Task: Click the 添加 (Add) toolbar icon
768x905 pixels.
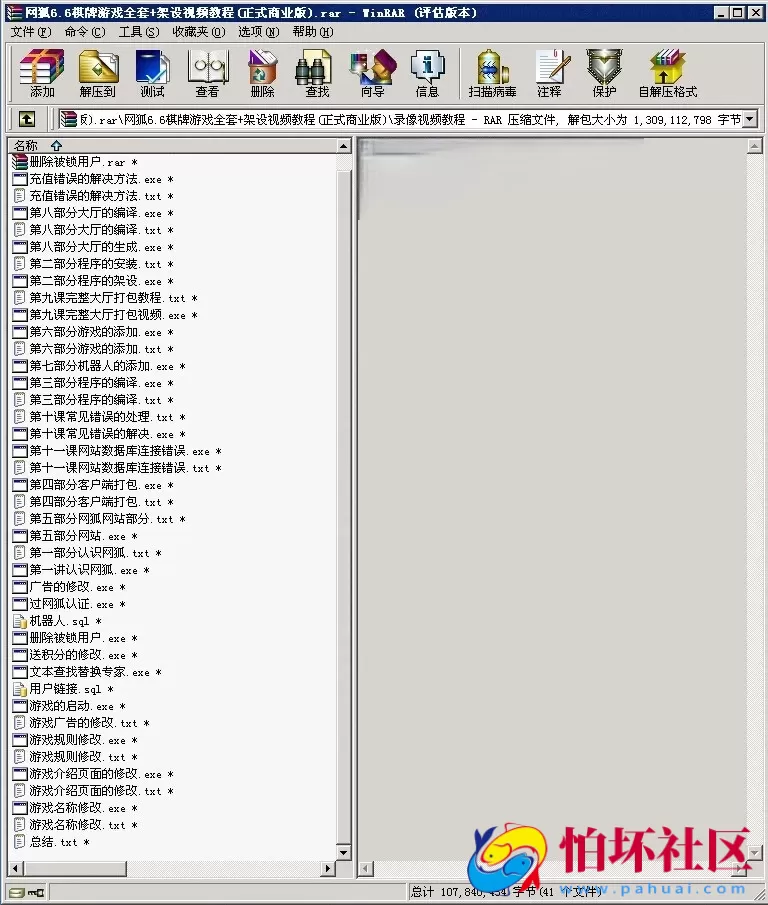Action: tap(42, 73)
